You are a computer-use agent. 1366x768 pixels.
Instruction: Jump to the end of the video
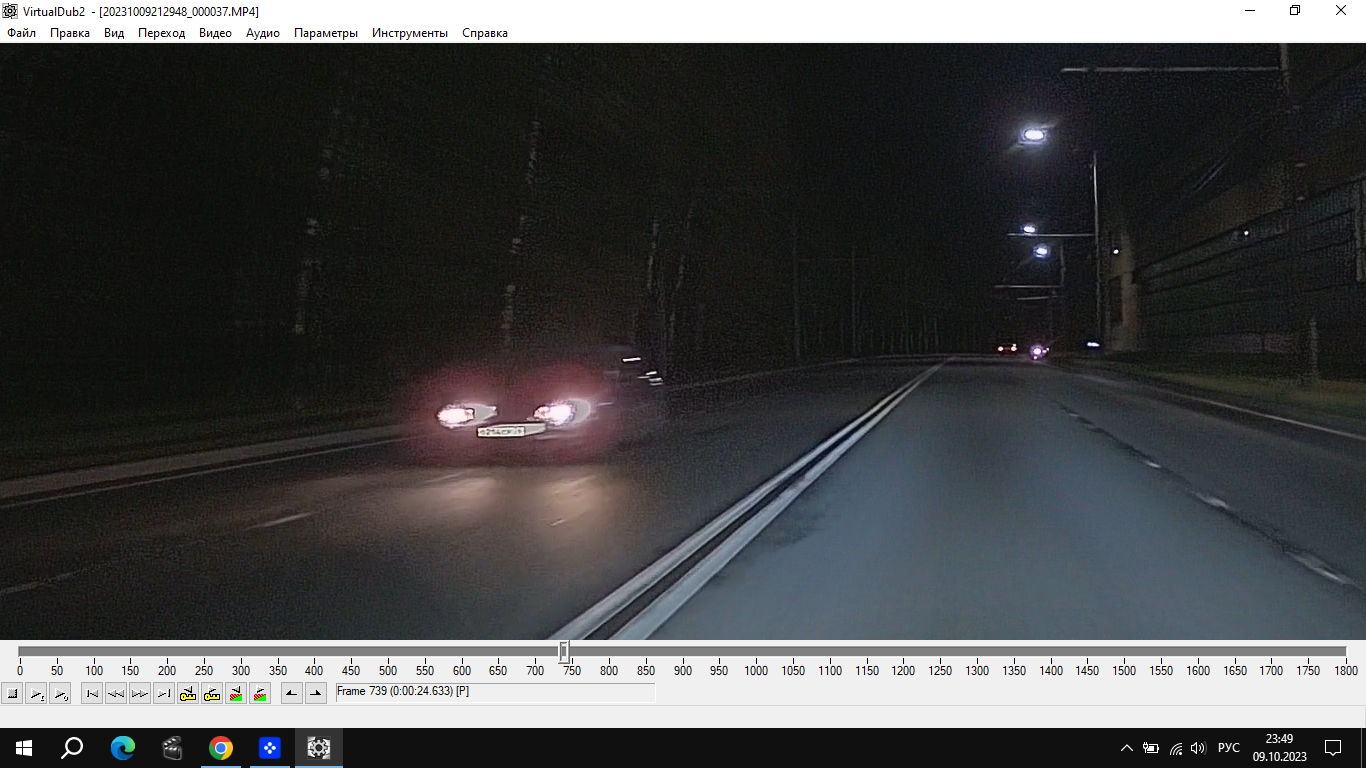[164, 693]
